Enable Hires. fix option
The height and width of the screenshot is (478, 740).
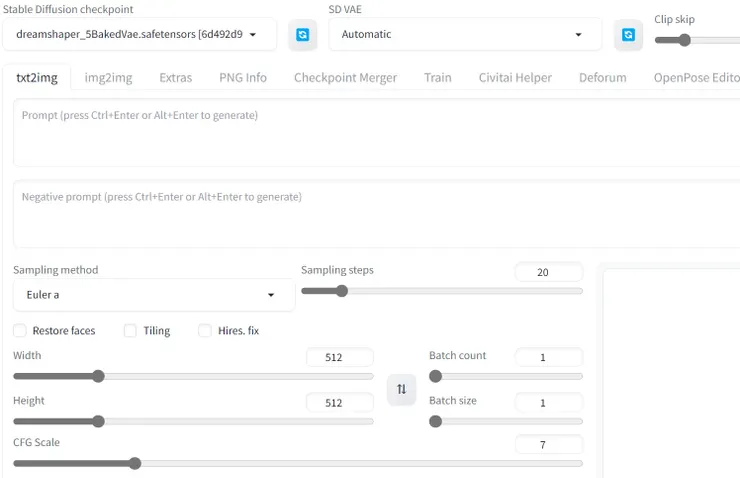click(205, 331)
